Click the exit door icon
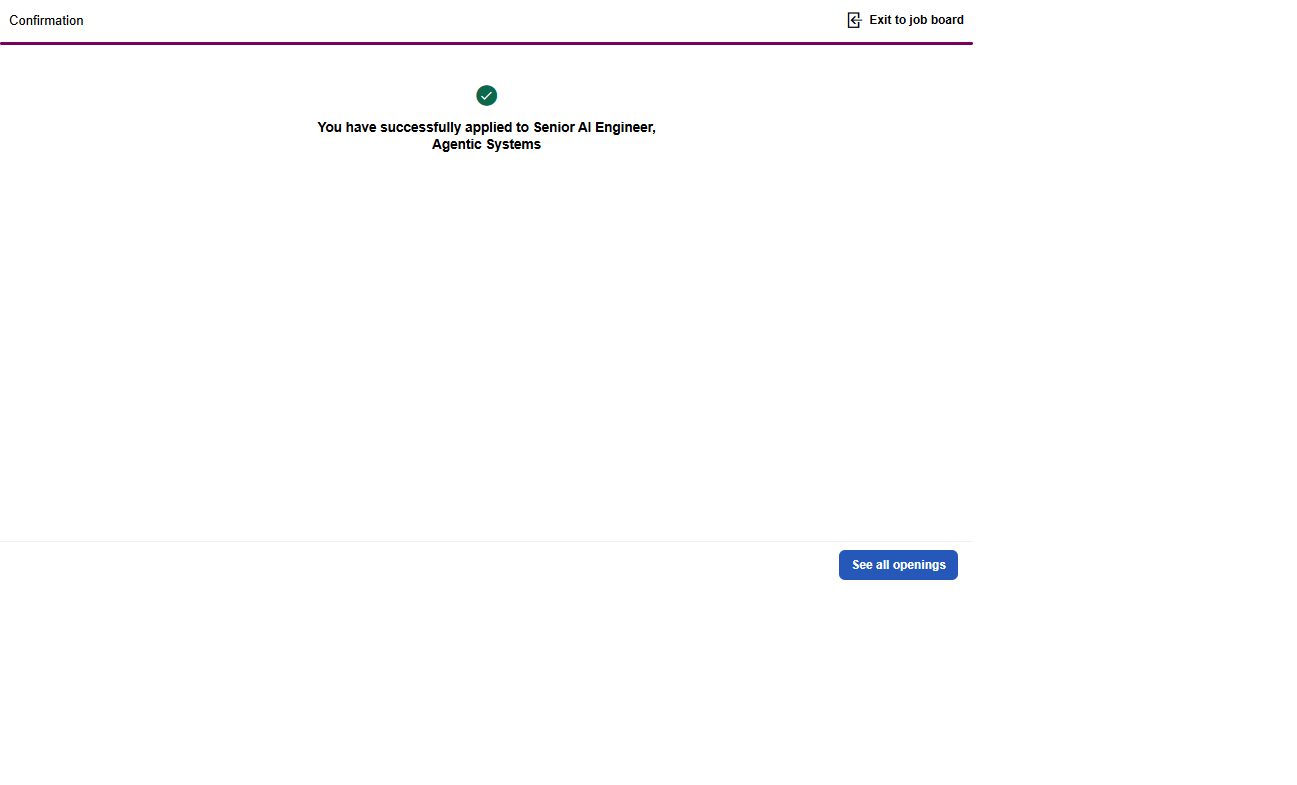 tap(854, 20)
